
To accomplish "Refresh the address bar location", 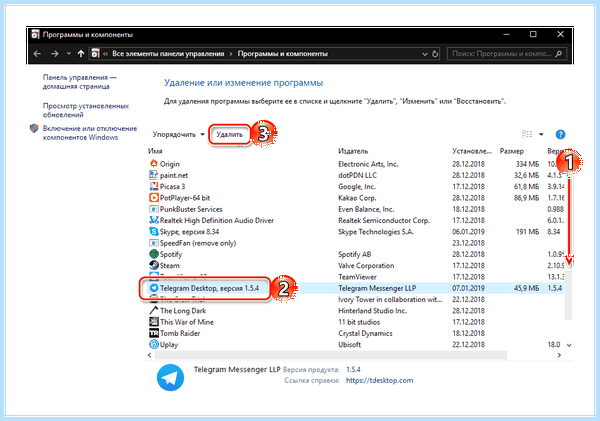I will coord(435,54).
